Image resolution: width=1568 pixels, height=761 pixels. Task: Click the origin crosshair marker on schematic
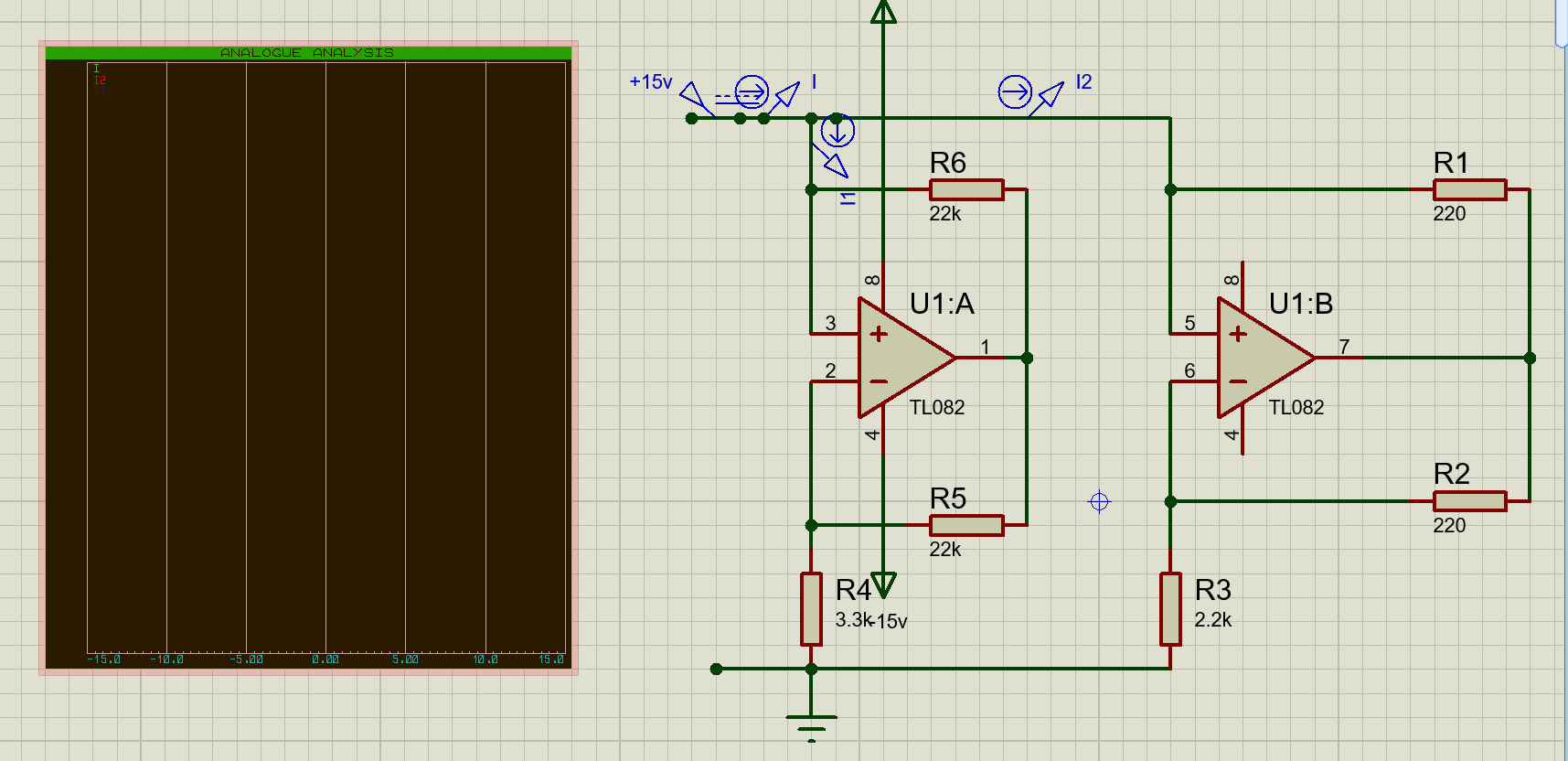click(x=1099, y=501)
